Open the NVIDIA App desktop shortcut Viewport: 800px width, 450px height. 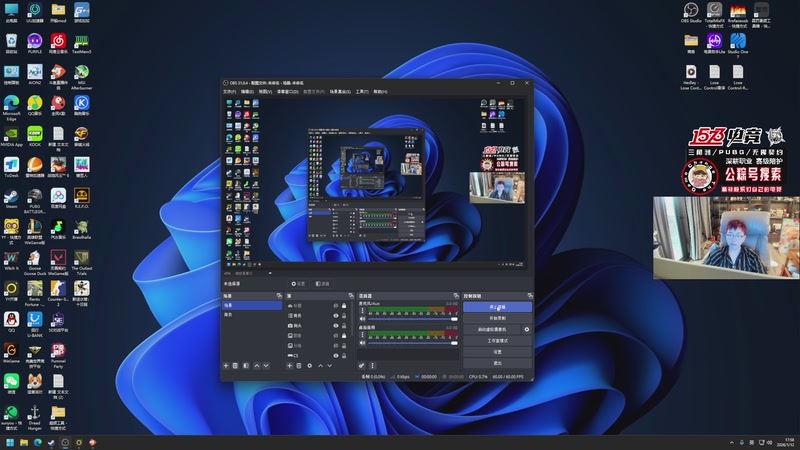click(x=11, y=137)
